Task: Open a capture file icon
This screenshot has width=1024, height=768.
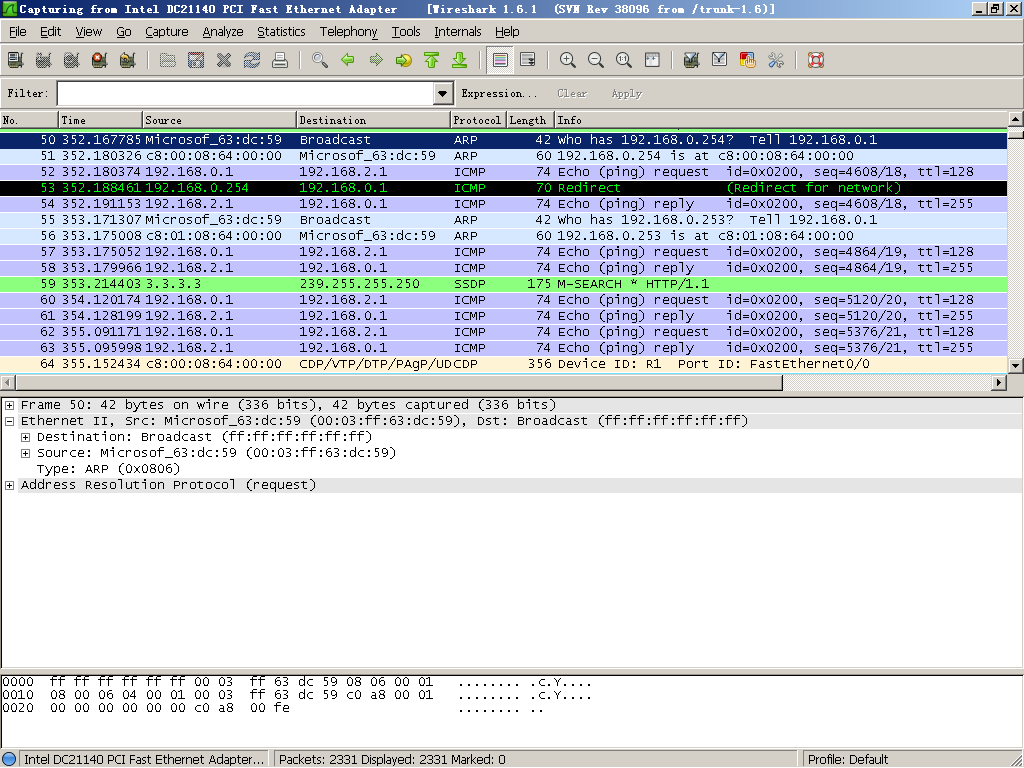Action: [x=168, y=61]
